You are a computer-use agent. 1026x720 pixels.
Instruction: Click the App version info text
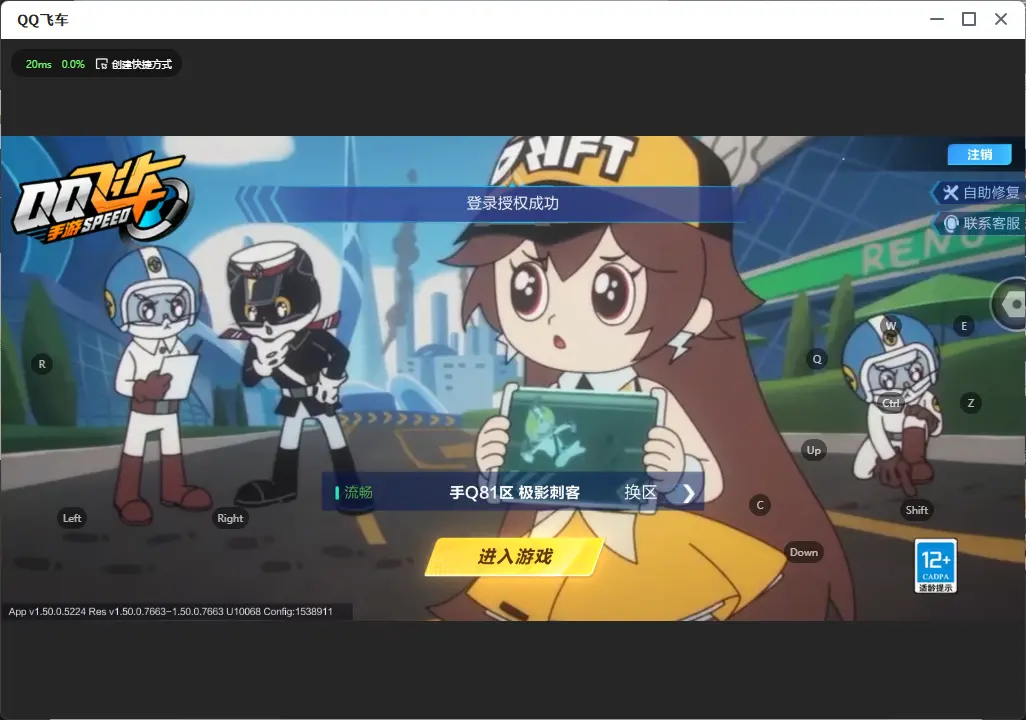click(x=170, y=611)
